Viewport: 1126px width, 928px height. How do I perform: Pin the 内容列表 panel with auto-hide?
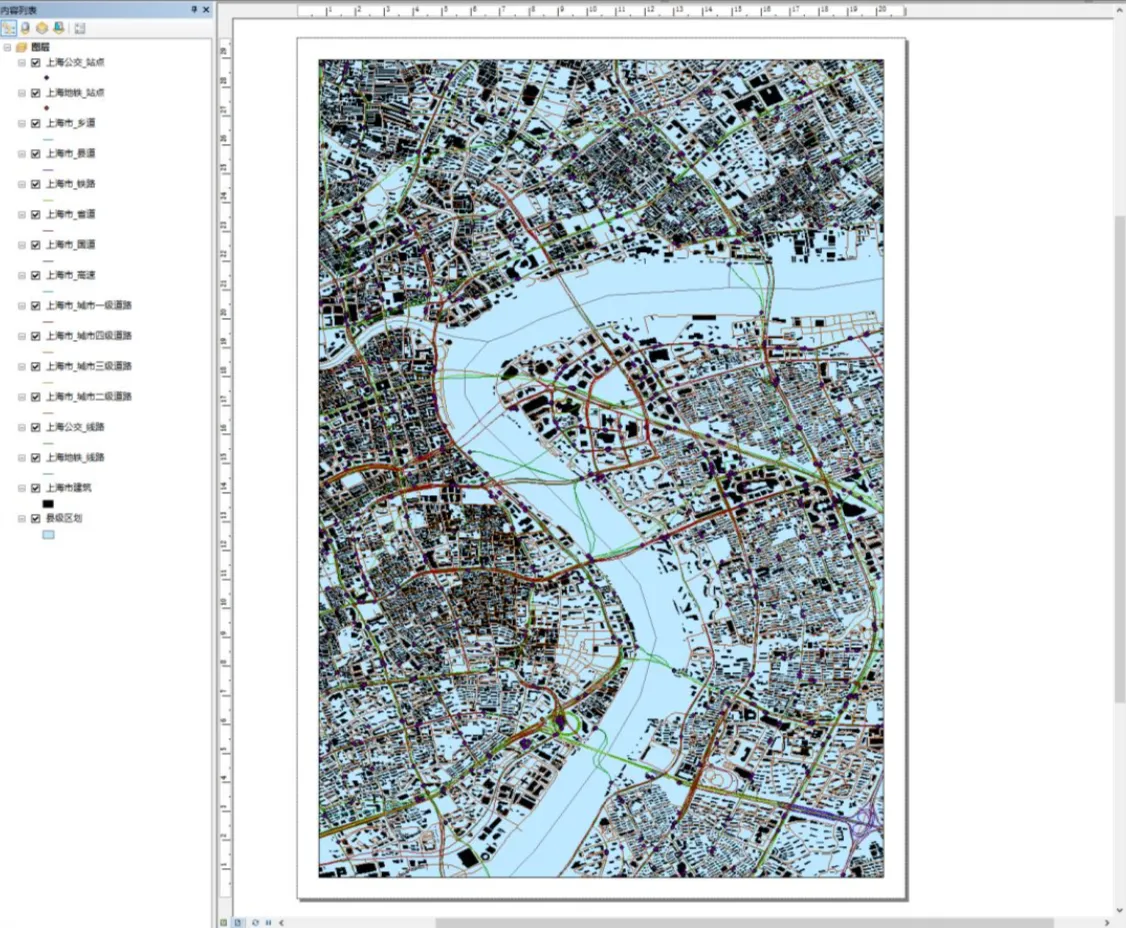[194, 9]
